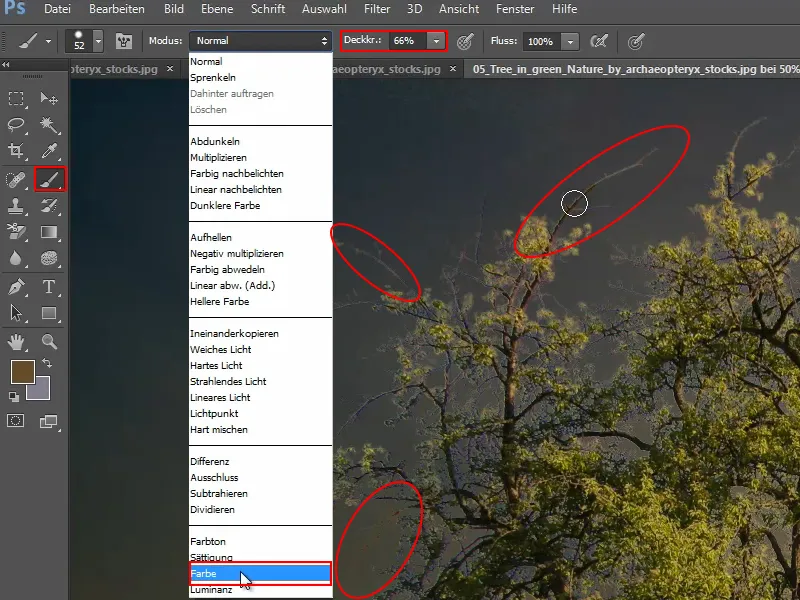Choose blend mode Farbe
This screenshot has height=600, width=800.
coord(260,573)
